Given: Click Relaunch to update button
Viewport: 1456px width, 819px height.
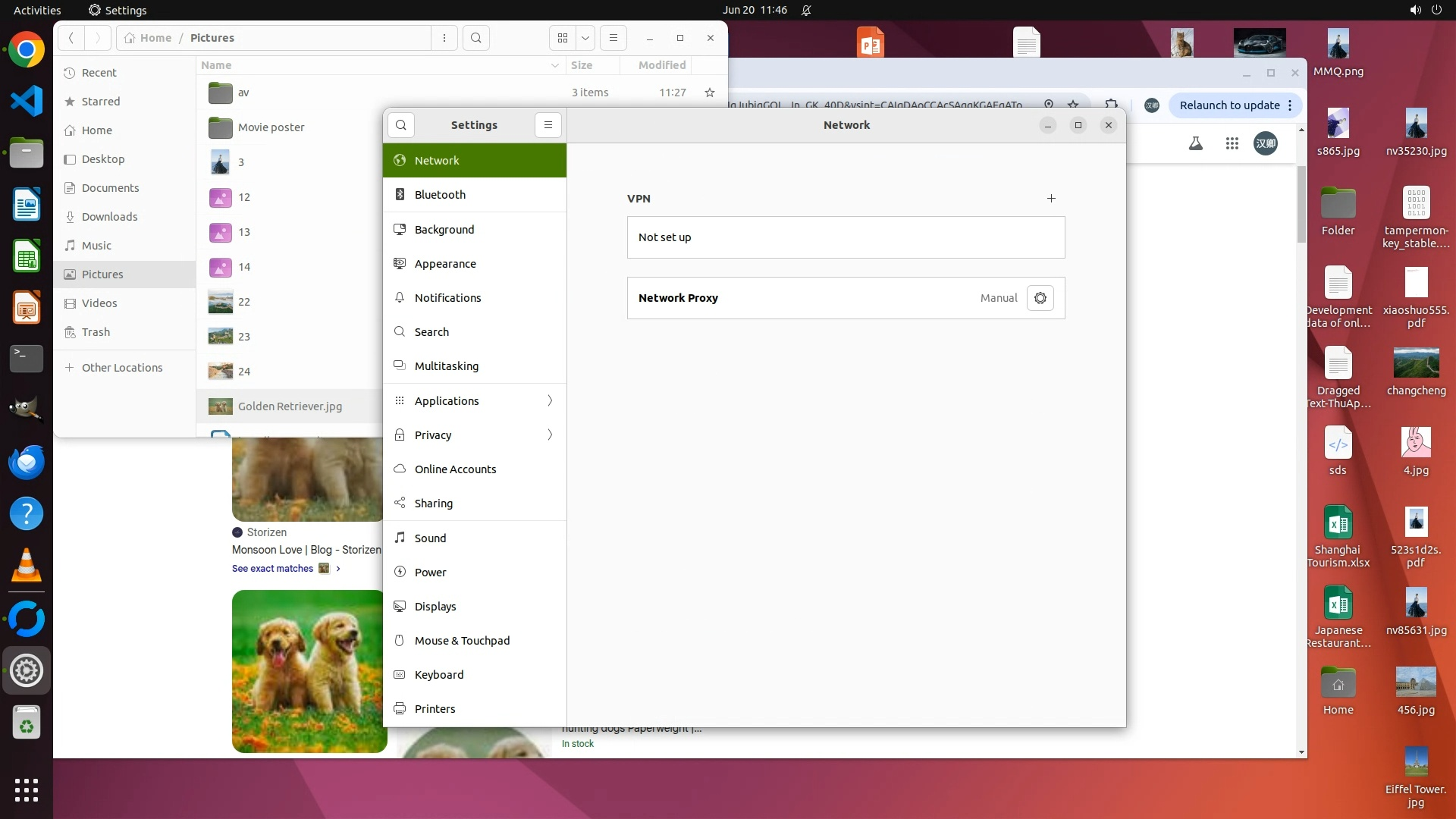Looking at the screenshot, I should (x=1229, y=105).
